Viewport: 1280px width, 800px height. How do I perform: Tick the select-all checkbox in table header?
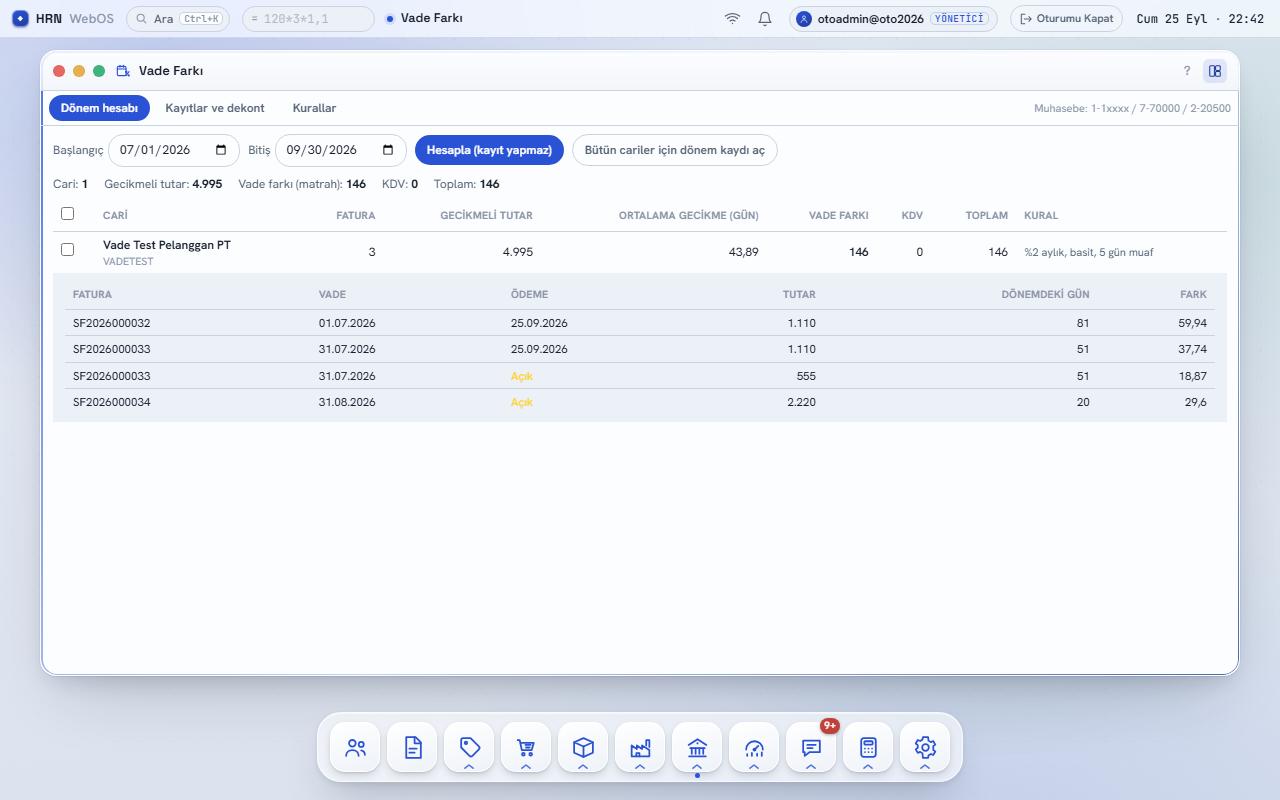(67, 213)
